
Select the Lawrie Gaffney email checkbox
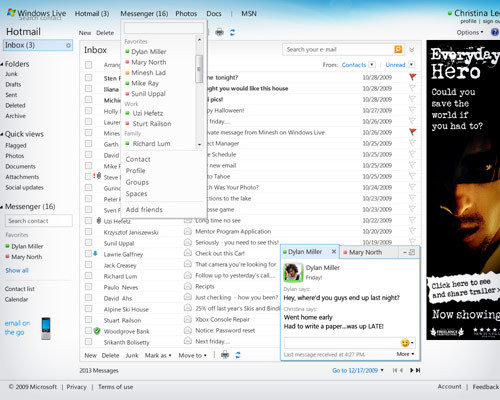(x=88, y=254)
